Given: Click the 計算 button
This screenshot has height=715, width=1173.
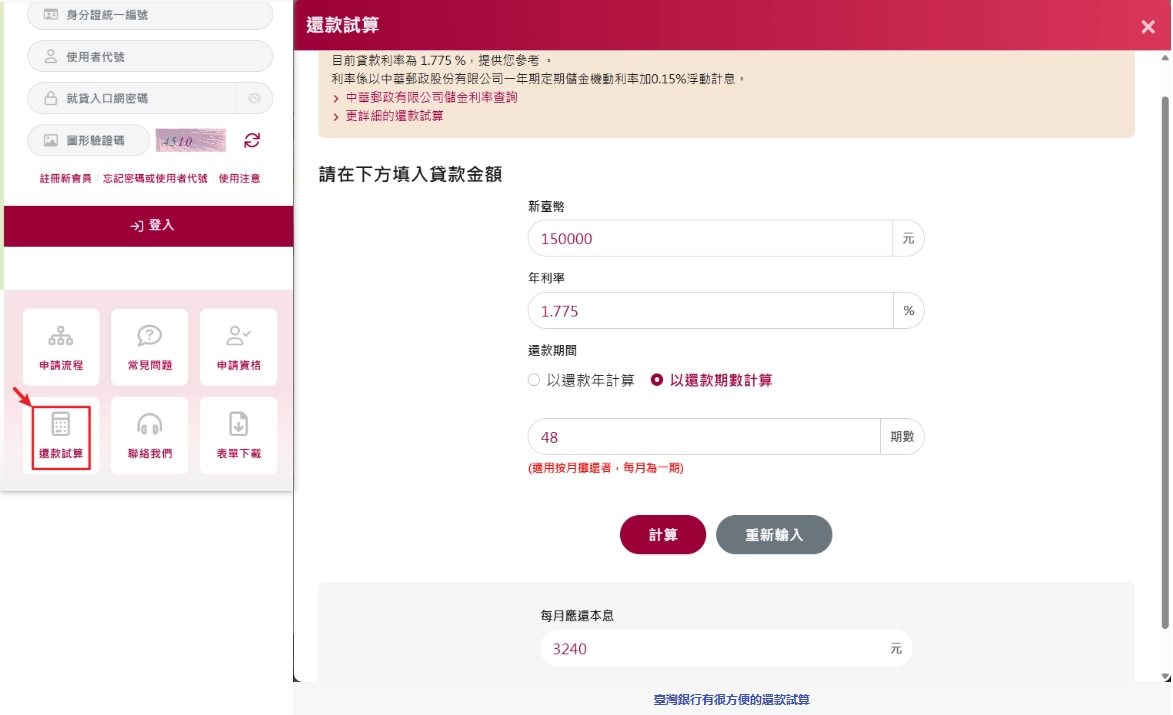Looking at the screenshot, I should pos(663,535).
